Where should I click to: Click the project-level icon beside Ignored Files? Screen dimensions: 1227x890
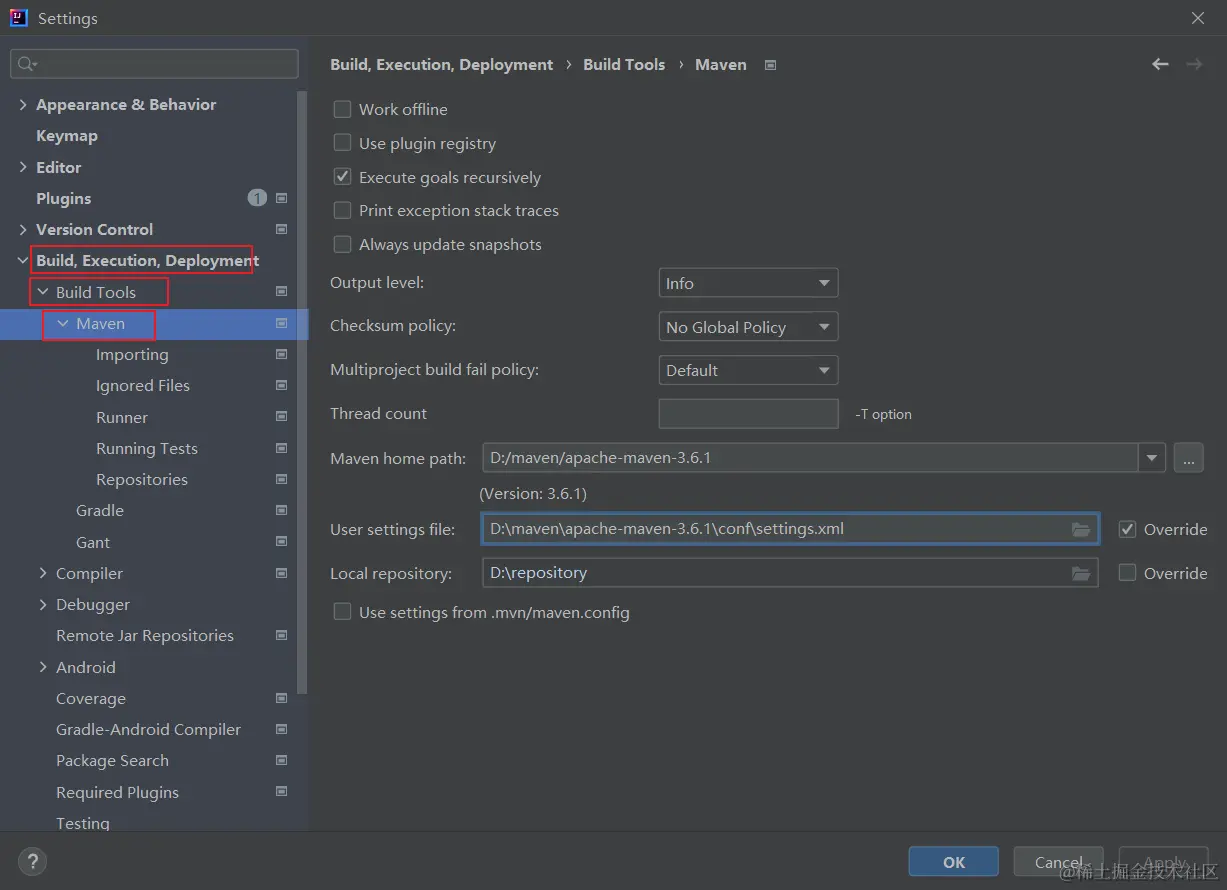click(281, 385)
